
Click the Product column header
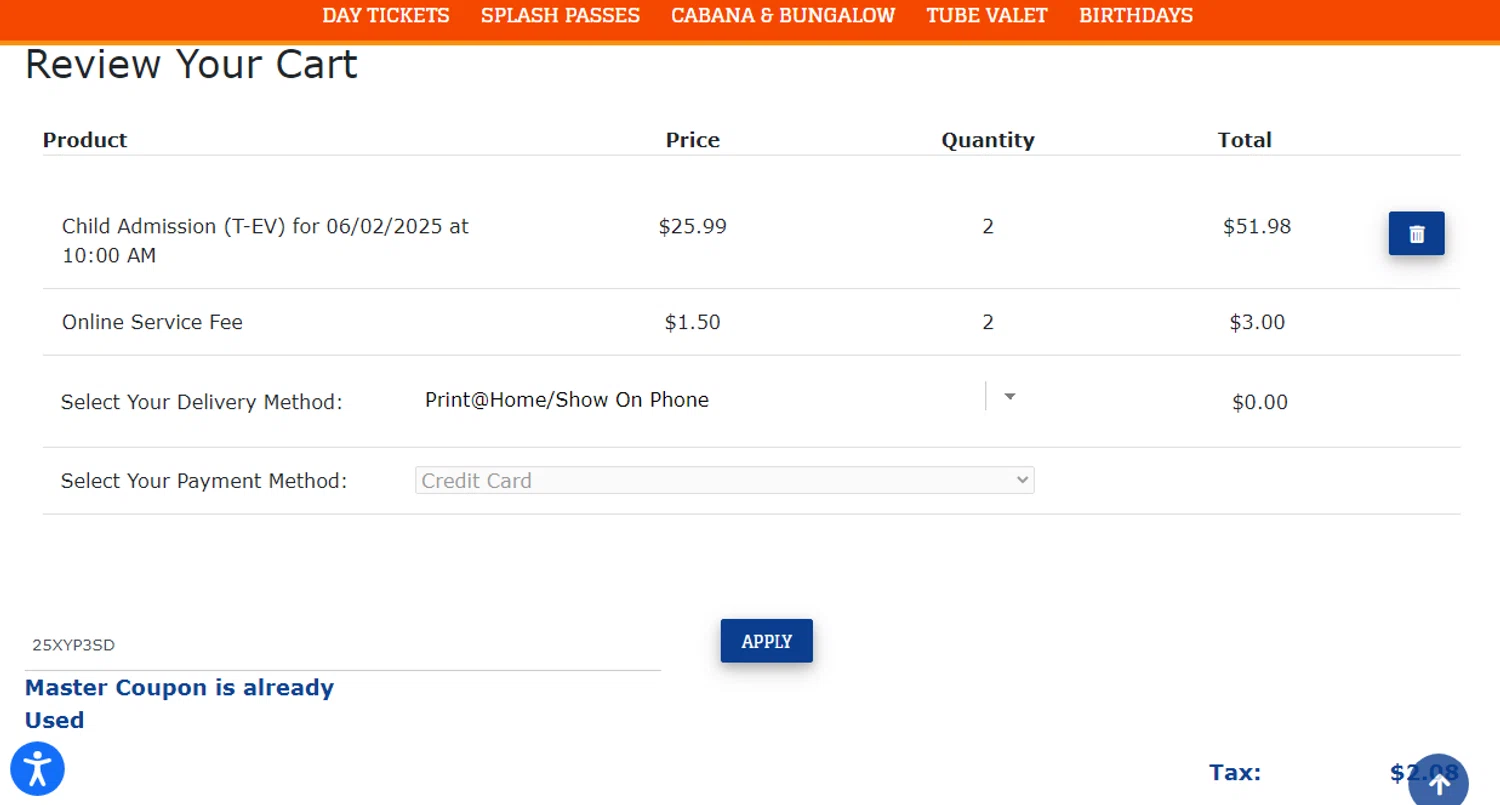[x=85, y=140]
